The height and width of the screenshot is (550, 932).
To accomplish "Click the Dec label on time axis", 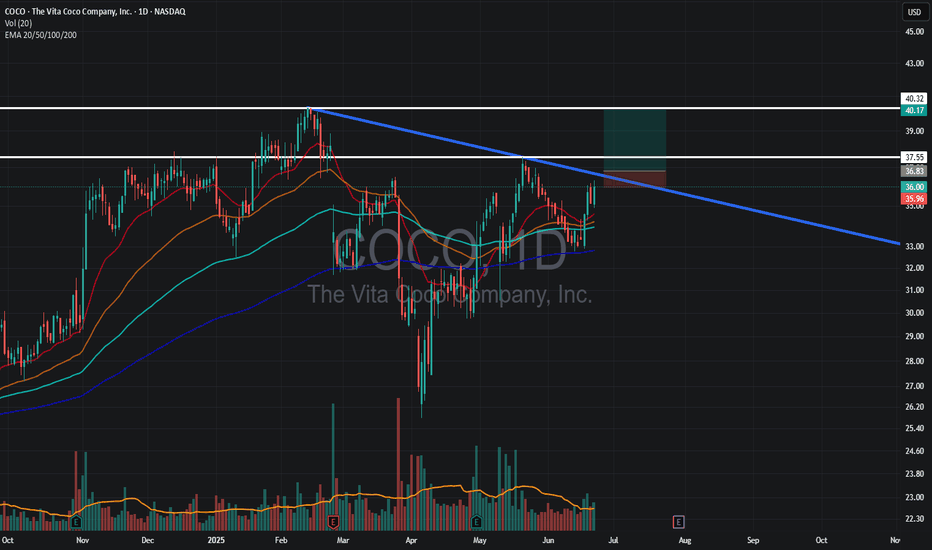I will [x=147, y=540].
